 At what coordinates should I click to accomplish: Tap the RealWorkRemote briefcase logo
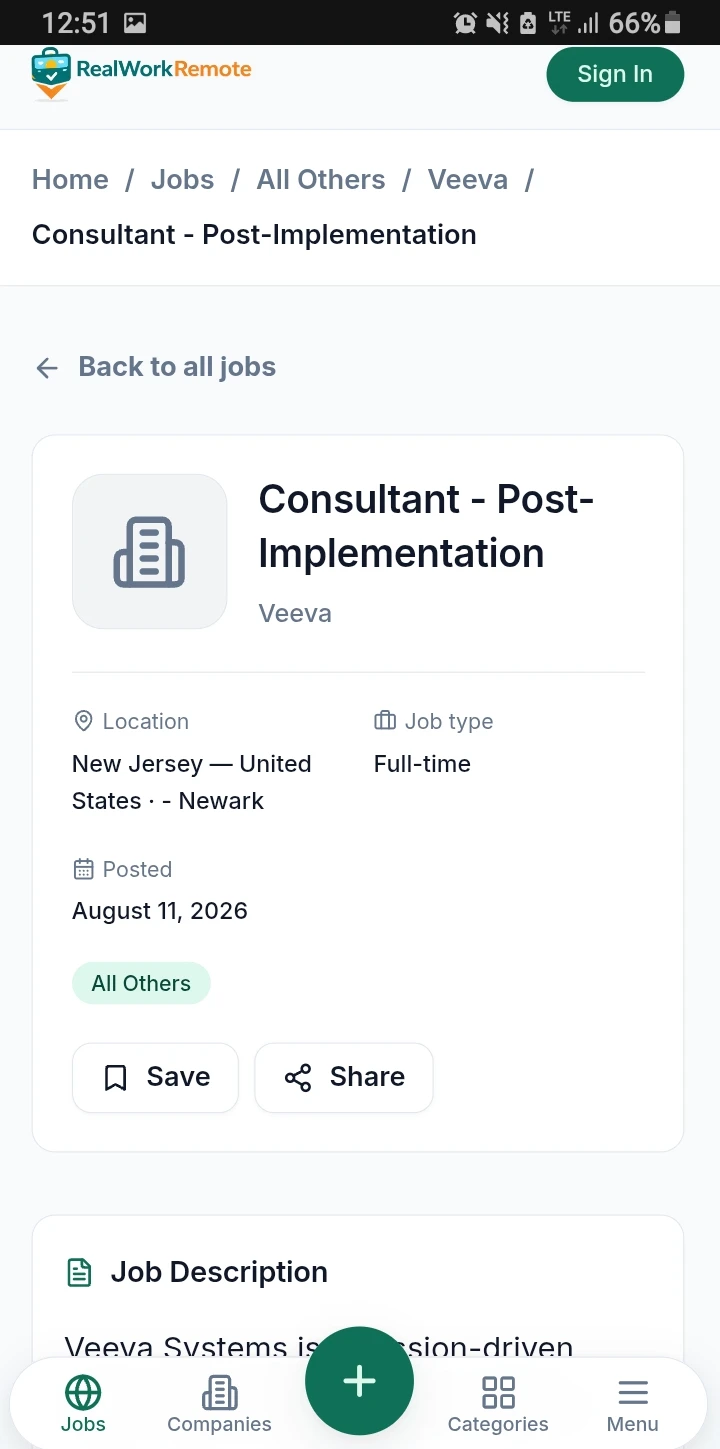click(x=51, y=73)
